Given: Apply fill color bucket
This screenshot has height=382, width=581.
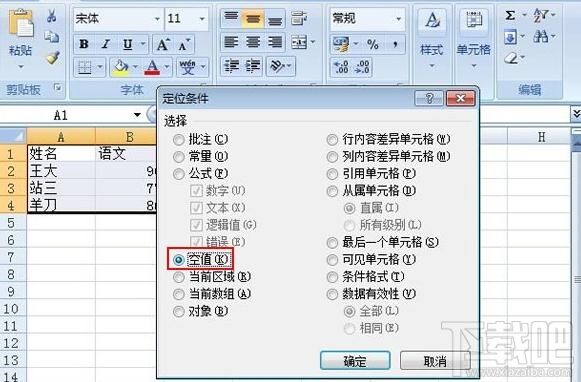Looking at the screenshot, I should (x=120, y=67).
